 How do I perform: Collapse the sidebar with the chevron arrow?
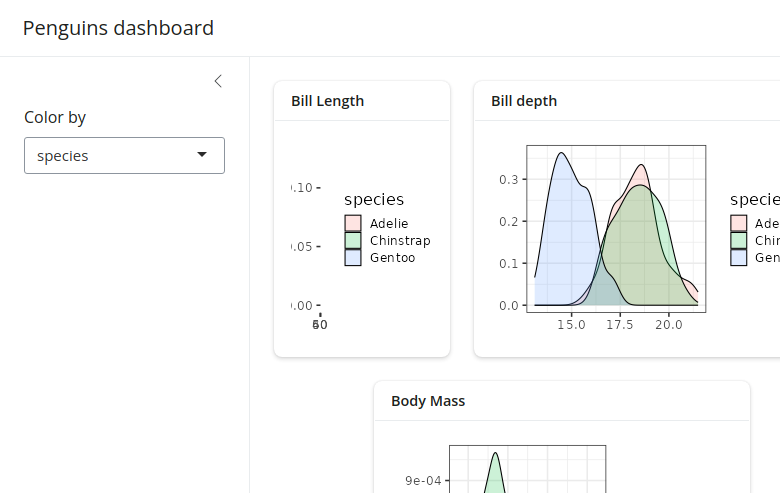tap(218, 81)
